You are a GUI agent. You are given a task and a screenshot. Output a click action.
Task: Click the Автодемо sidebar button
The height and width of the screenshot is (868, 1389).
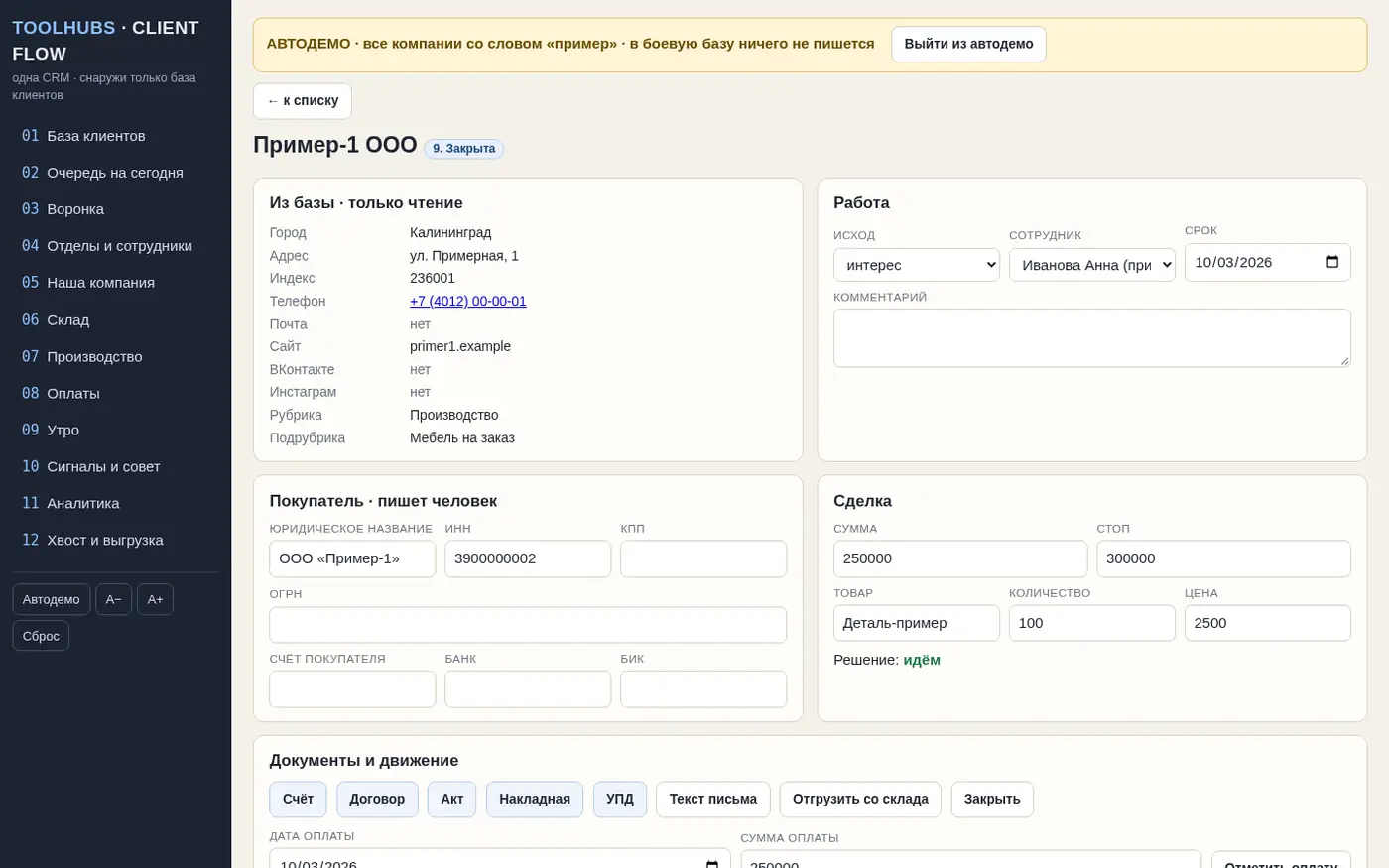(x=52, y=599)
